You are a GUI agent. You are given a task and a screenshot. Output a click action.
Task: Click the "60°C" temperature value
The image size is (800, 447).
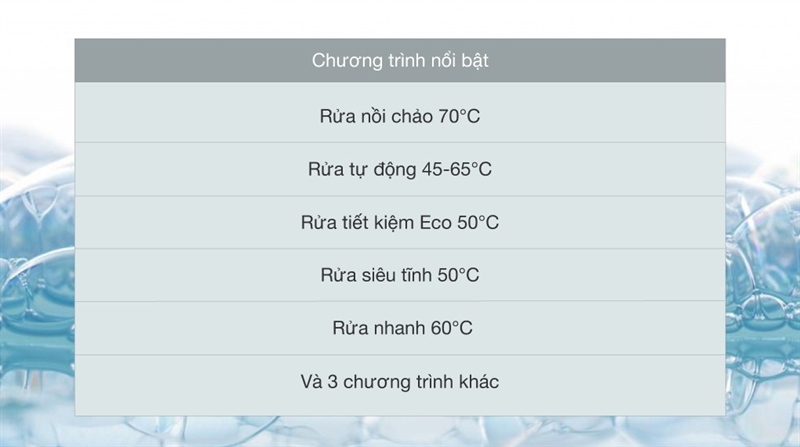[x=451, y=328]
